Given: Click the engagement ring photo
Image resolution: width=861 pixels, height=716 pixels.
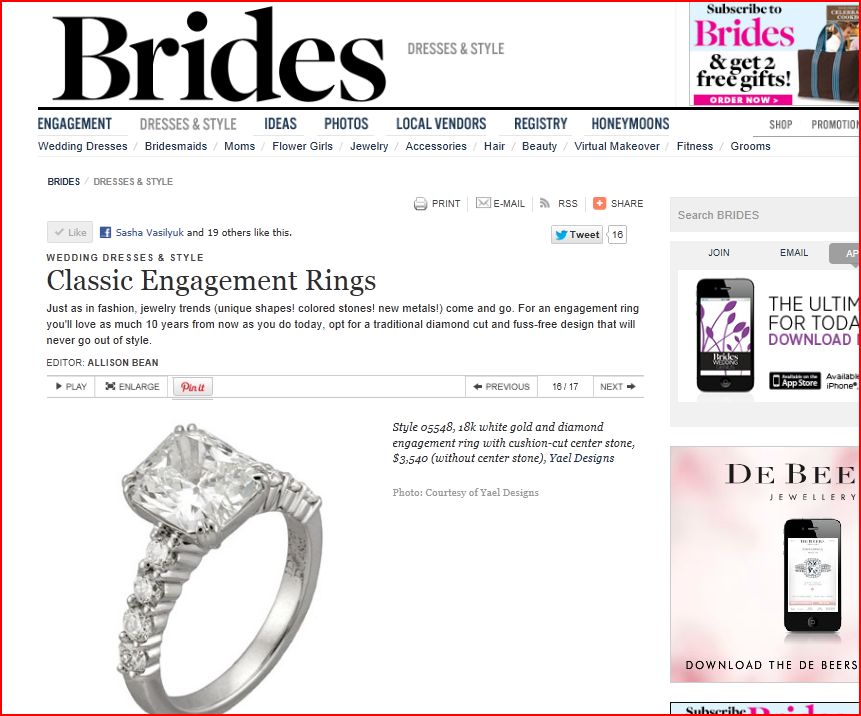Looking at the screenshot, I should pos(220,568).
